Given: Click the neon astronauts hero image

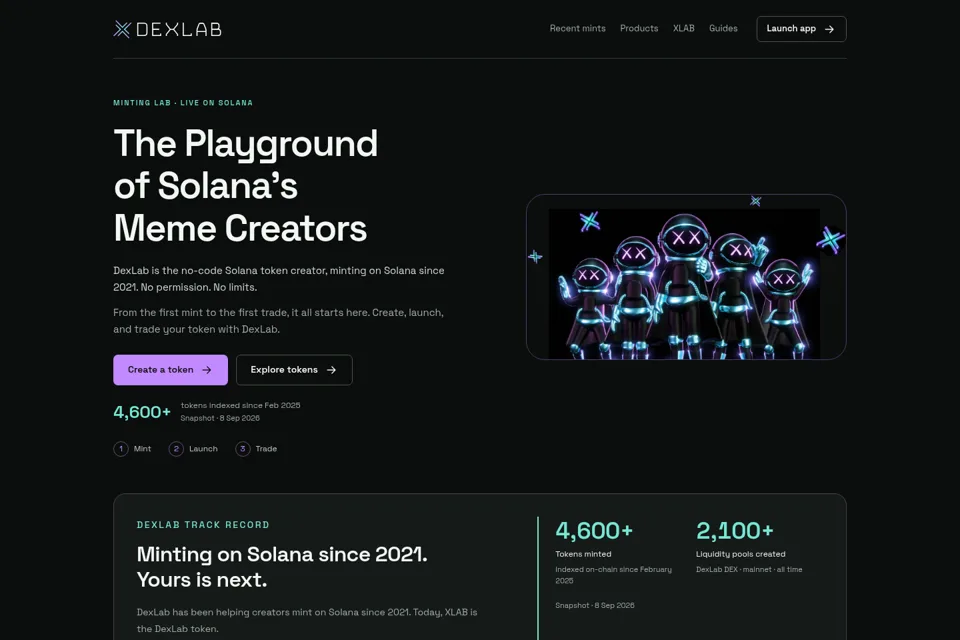Looking at the screenshot, I should pyautogui.click(x=686, y=277).
